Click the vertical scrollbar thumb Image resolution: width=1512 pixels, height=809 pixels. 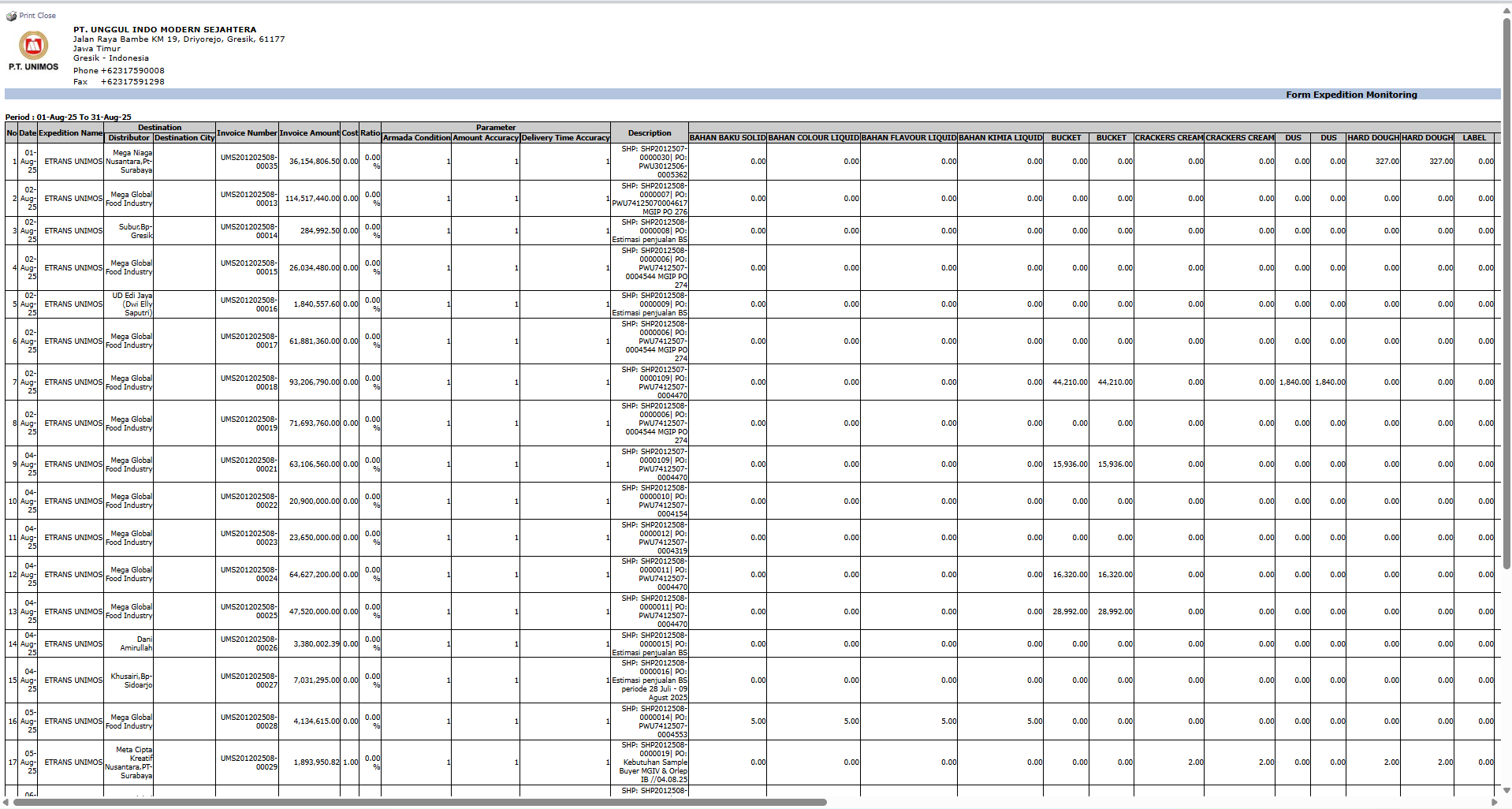(1506, 292)
